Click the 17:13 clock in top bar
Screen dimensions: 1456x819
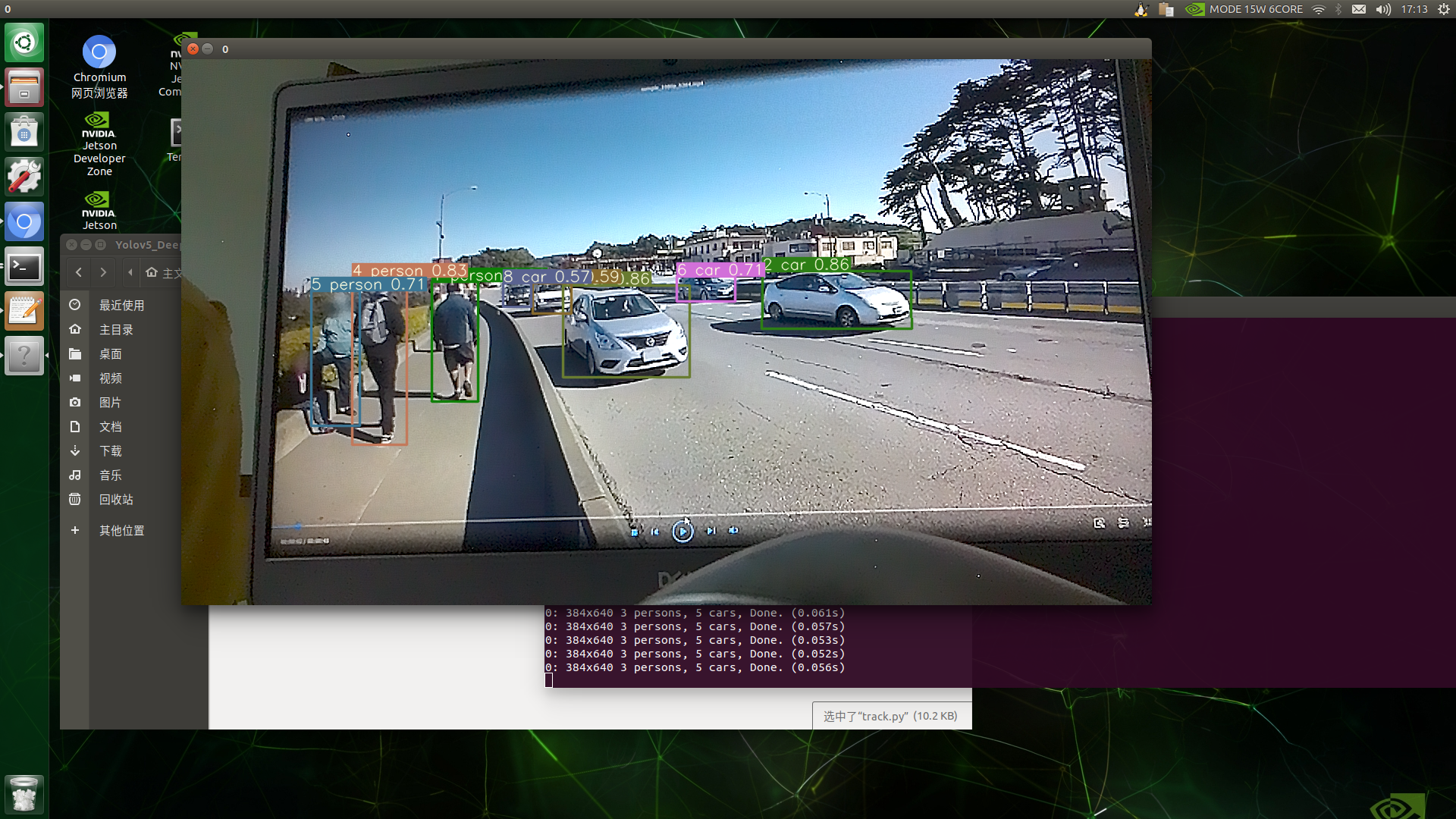(1414, 9)
